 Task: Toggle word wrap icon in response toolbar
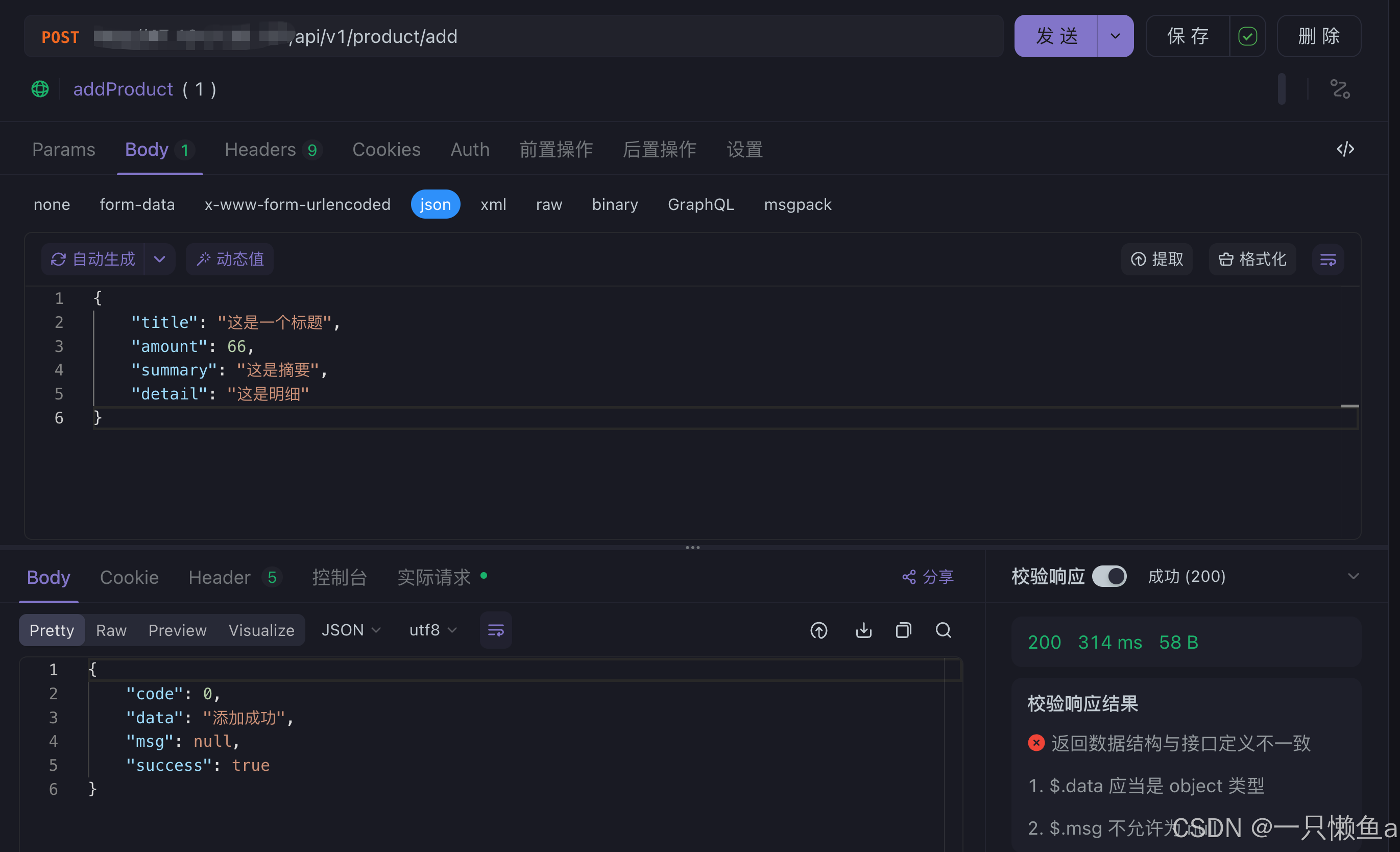[x=495, y=630]
